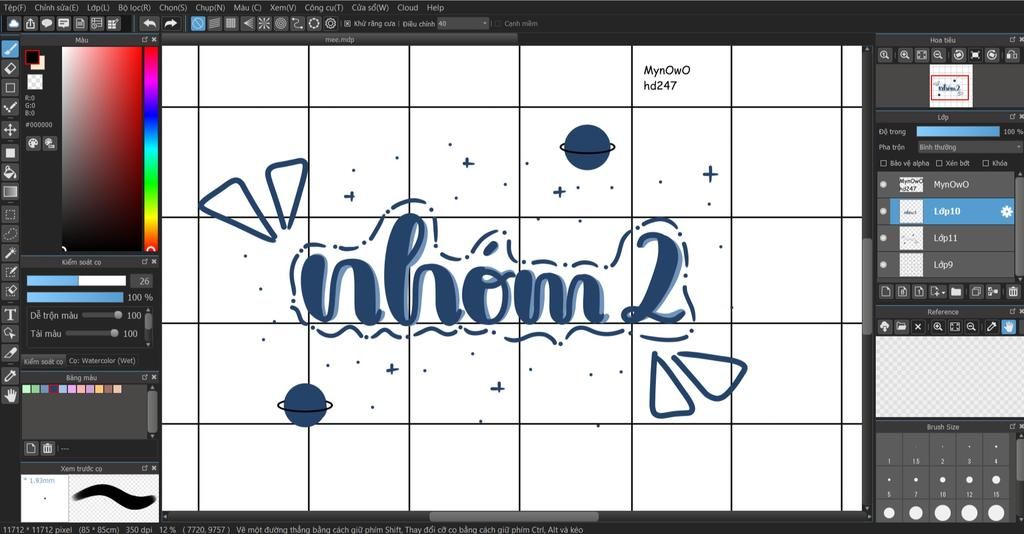Screen dimensions: 1024x534
Task: Add a new layer folder
Action: [956, 291]
